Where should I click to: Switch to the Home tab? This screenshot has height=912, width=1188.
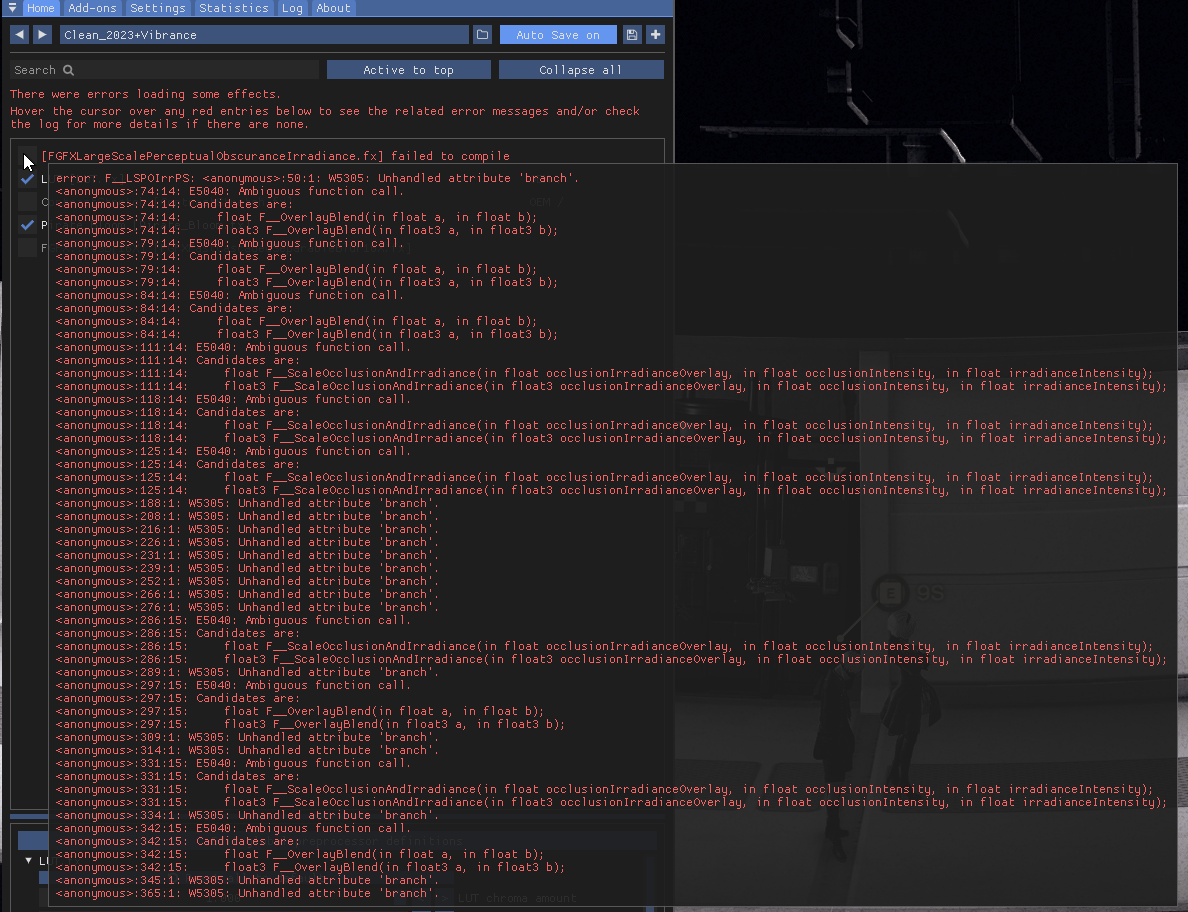pos(40,8)
